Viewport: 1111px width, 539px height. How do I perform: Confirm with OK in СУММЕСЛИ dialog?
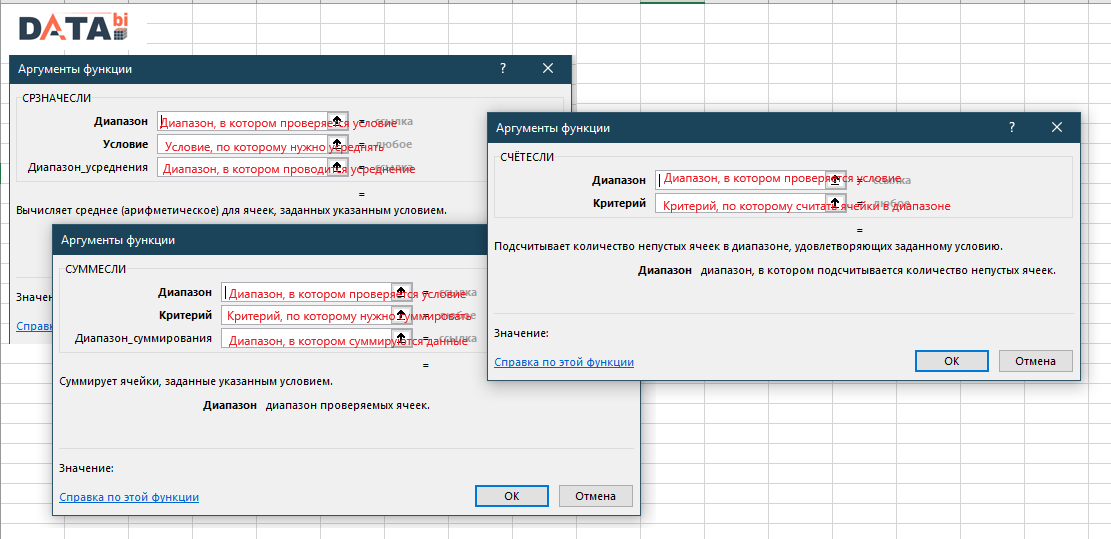point(512,496)
